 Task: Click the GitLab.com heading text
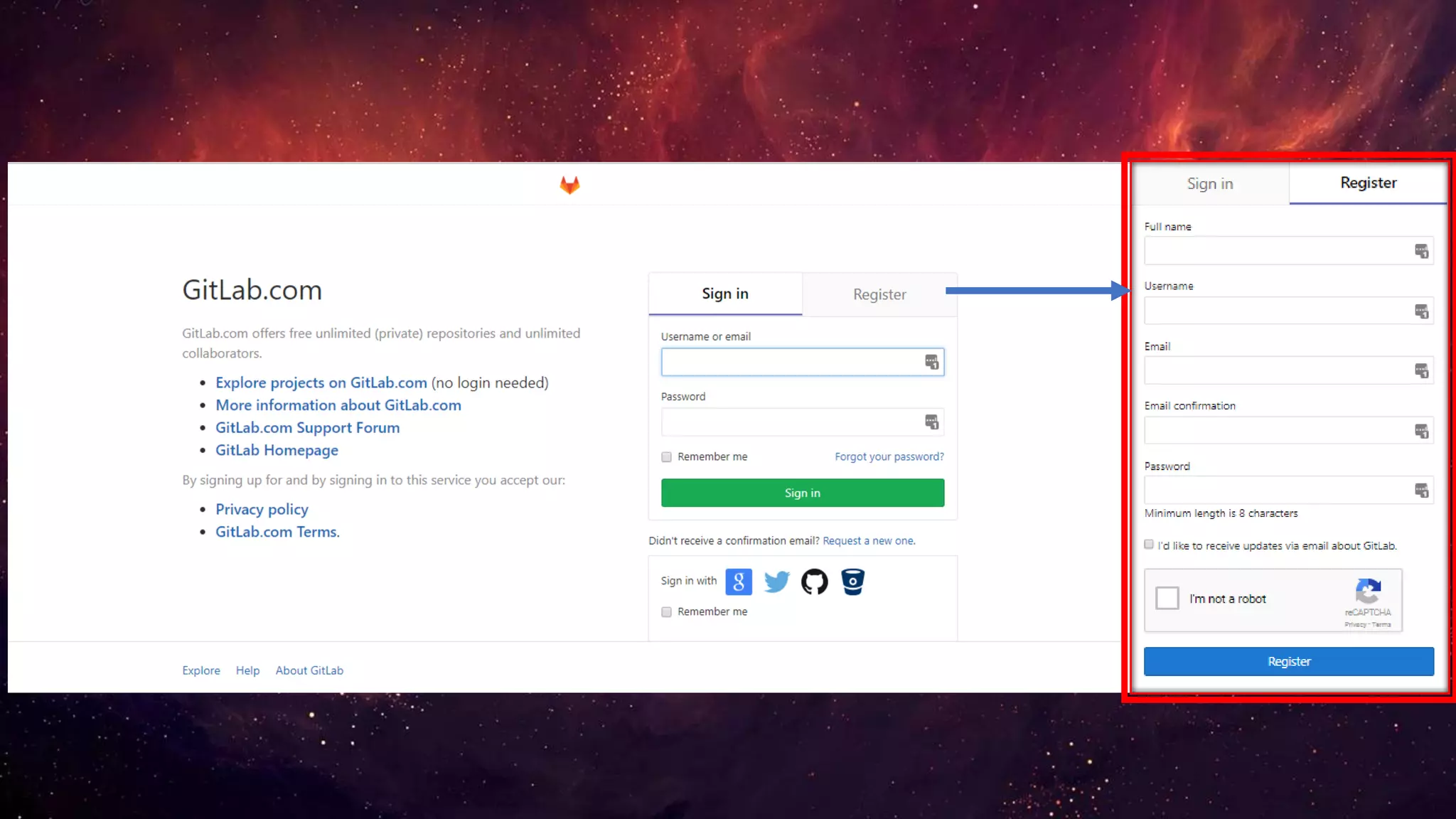[x=252, y=290]
